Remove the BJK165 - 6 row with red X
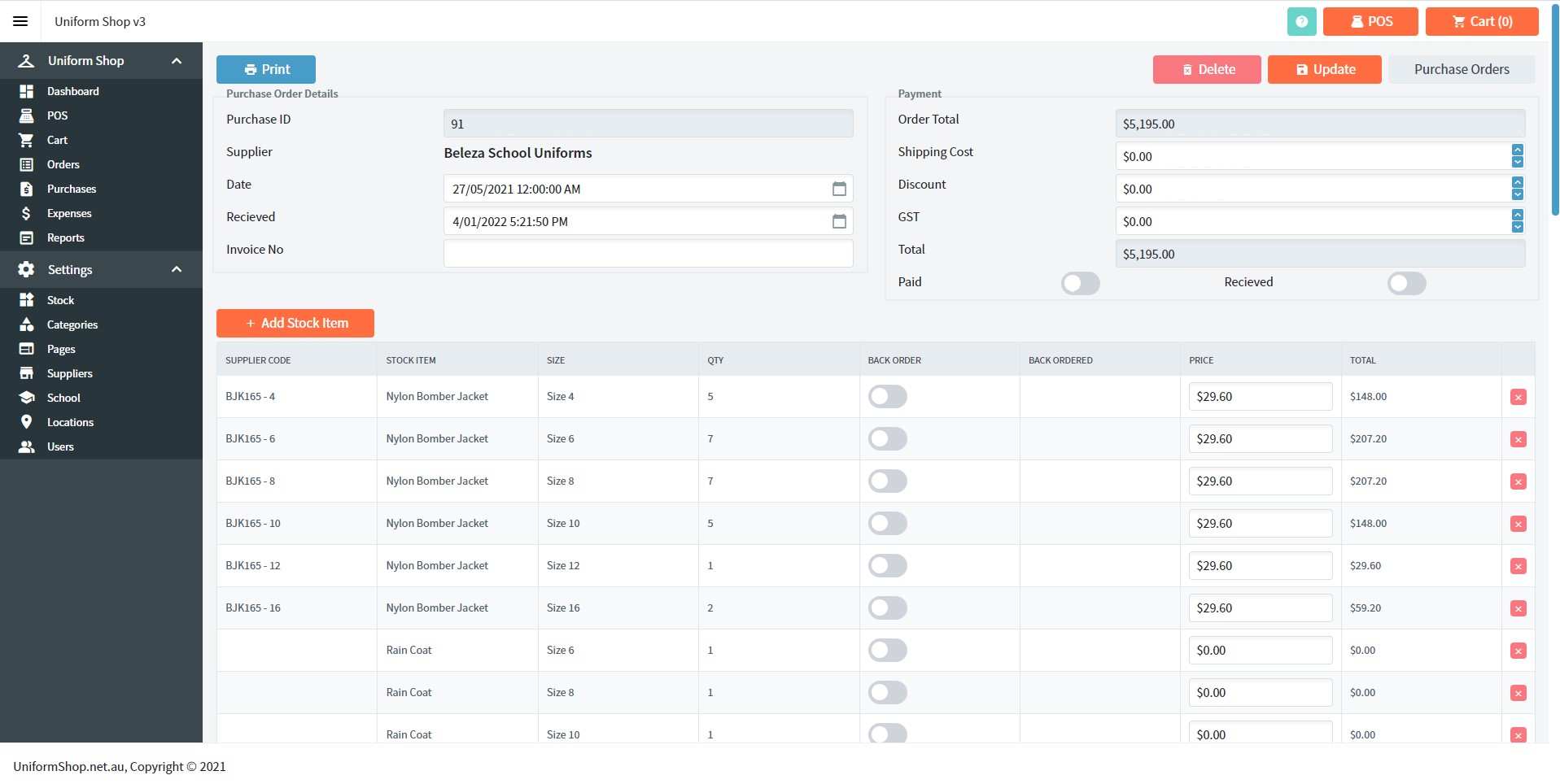This screenshot has height=784, width=1560. (1518, 439)
